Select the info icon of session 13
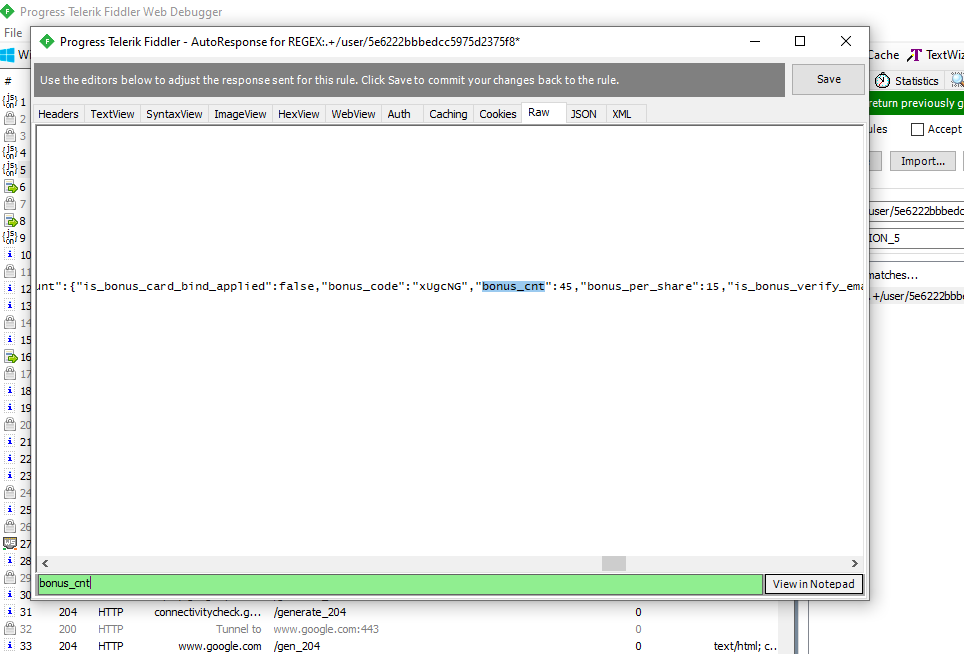Screen dimensions: 964x654 click(x=10, y=305)
